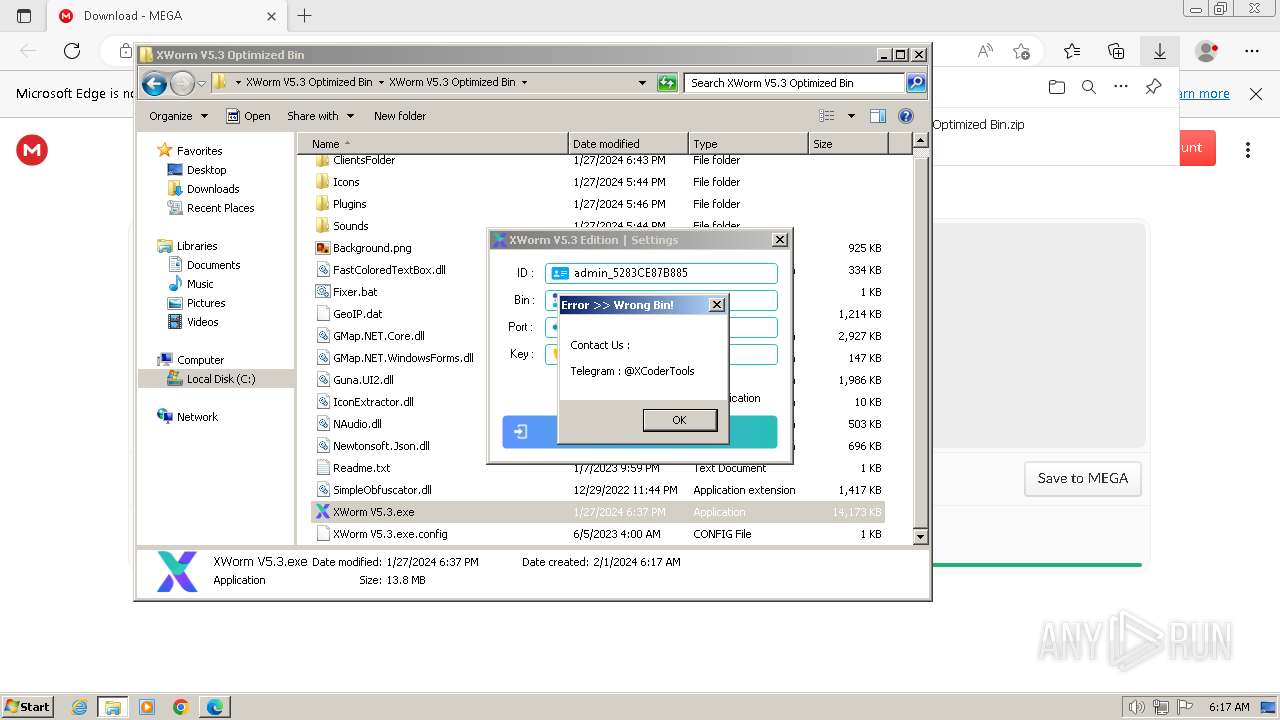Launch Internet Explorer from the taskbar
This screenshot has height=720, width=1280.
coord(79,707)
